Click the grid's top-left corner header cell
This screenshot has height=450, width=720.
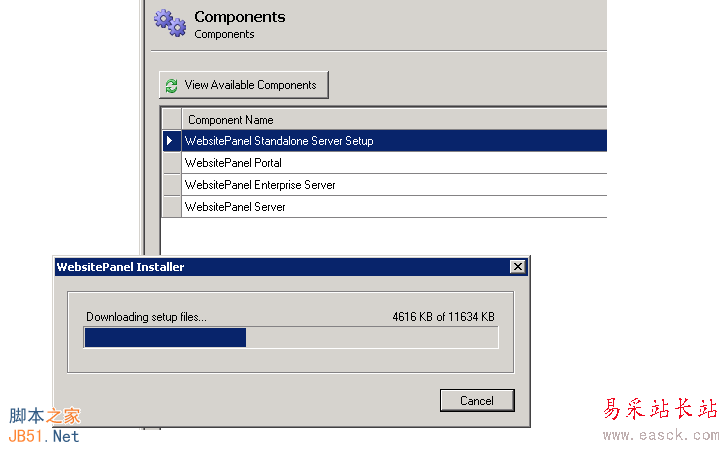[171, 120]
